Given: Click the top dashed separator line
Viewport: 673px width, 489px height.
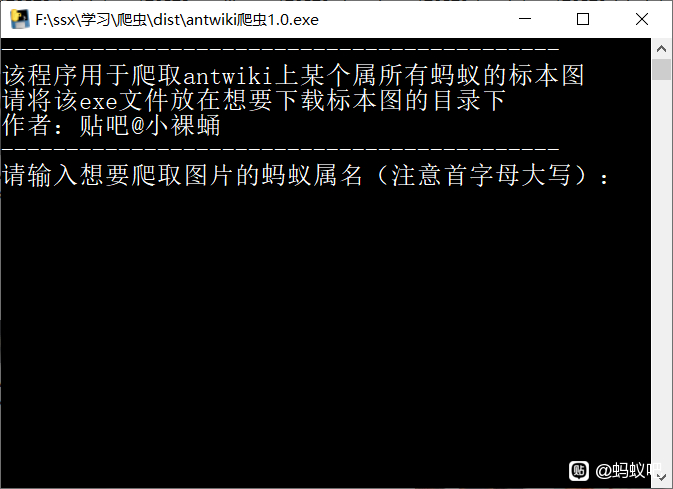Looking at the screenshot, I should tap(280, 50).
